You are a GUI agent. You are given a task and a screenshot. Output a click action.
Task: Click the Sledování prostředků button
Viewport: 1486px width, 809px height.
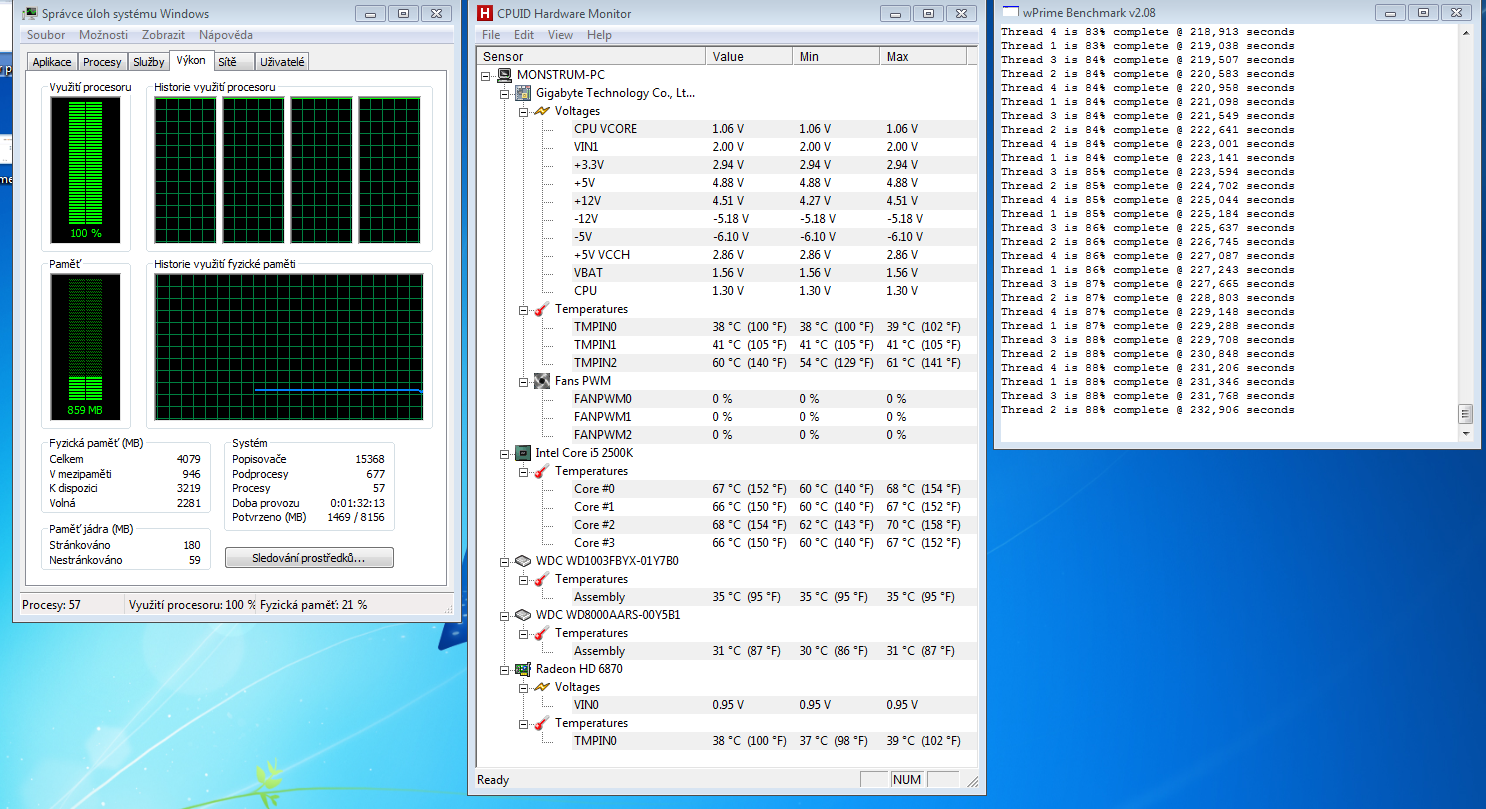point(309,558)
